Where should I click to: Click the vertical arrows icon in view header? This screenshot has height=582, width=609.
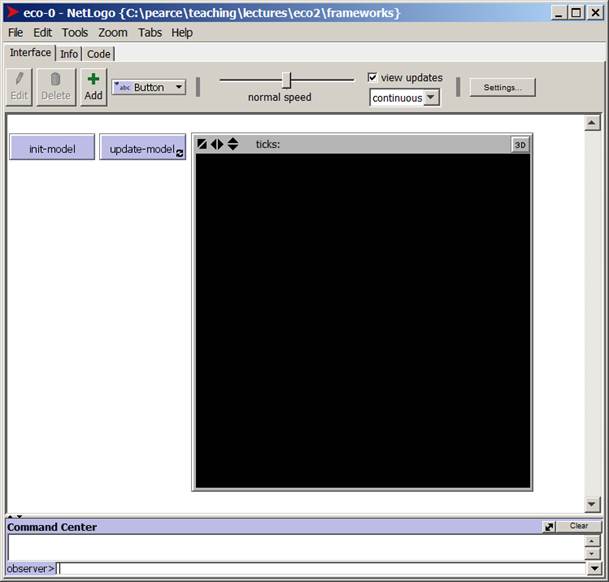click(233, 144)
